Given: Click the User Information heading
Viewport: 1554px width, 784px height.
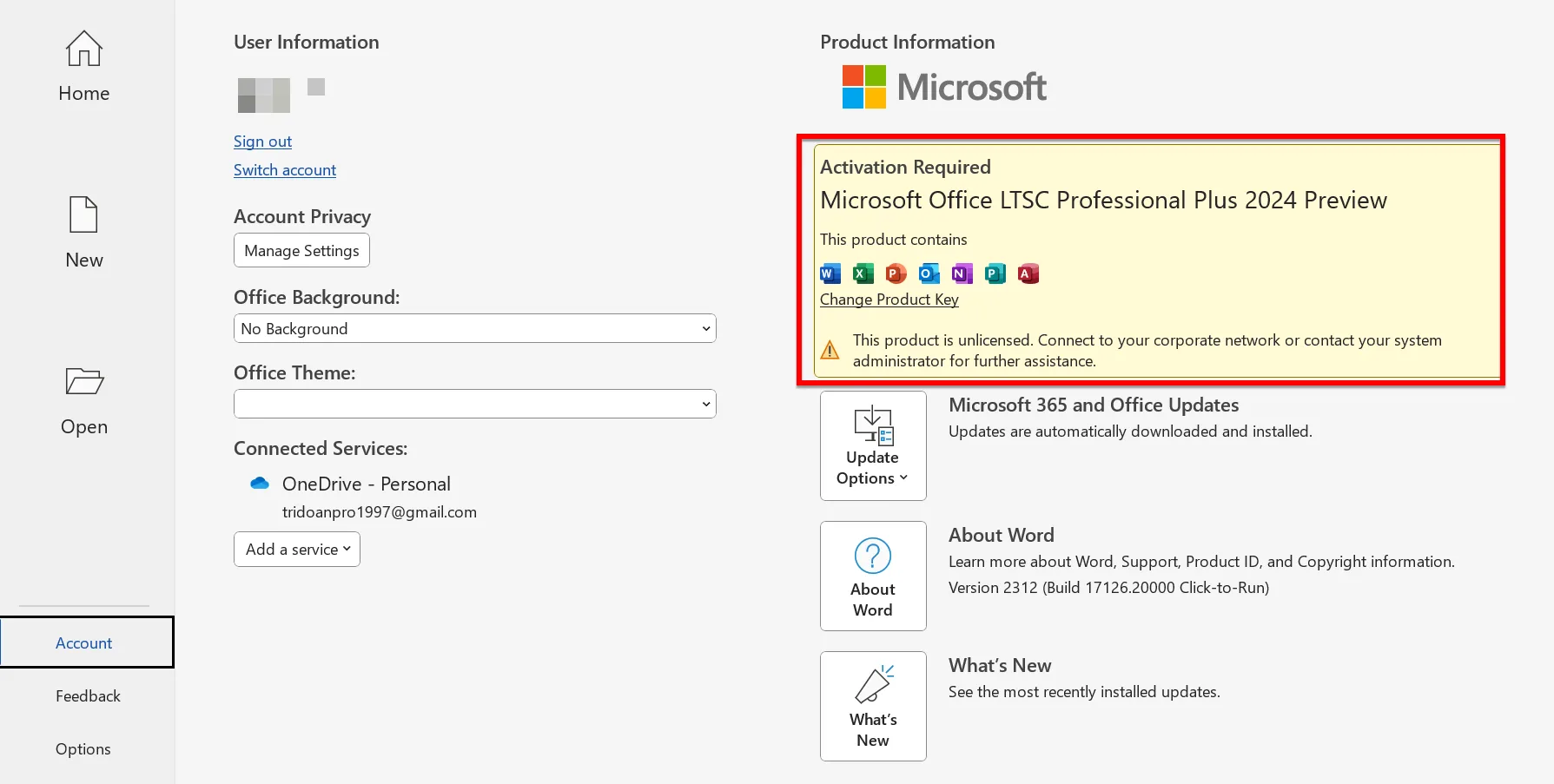Looking at the screenshot, I should point(307,42).
